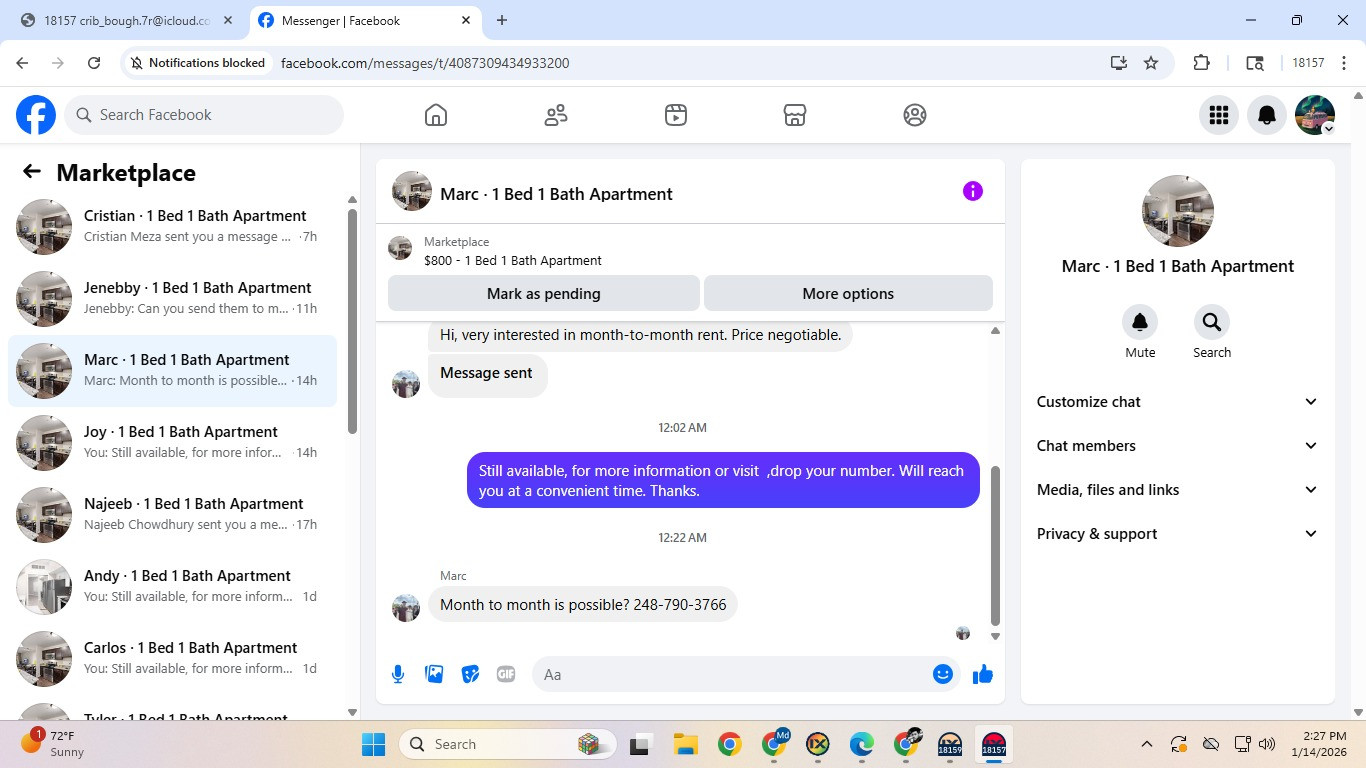Image resolution: width=1366 pixels, height=768 pixels.
Task: Open conversation information purple icon
Action: pos(973,191)
